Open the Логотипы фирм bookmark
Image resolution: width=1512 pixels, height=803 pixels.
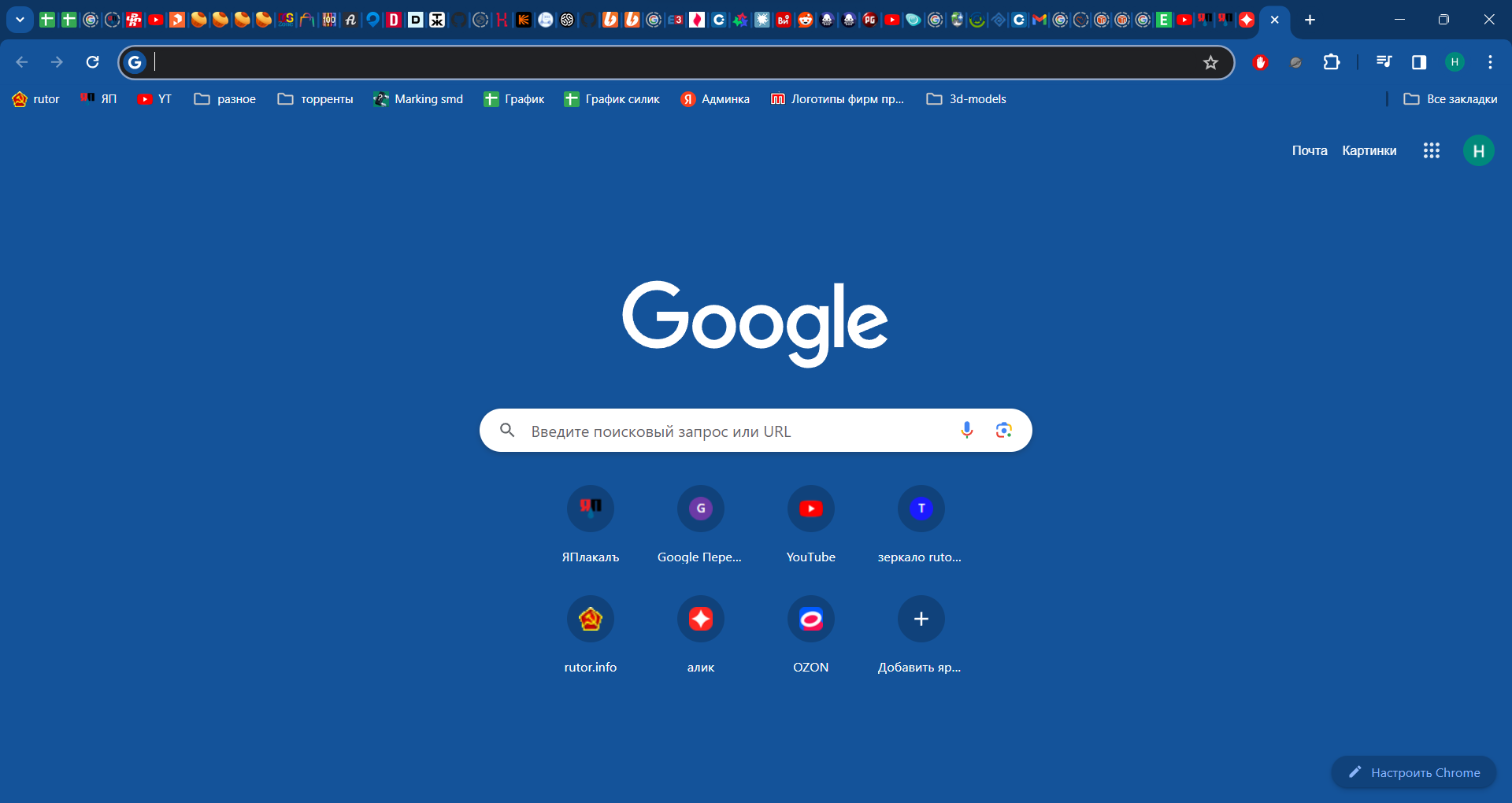pyautogui.click(x=837, y=99)
